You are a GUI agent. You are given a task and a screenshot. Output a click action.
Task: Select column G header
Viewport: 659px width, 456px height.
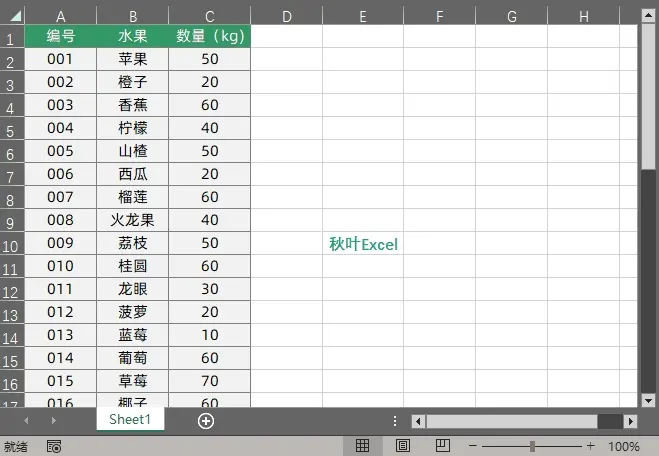[x=511, y=16]
